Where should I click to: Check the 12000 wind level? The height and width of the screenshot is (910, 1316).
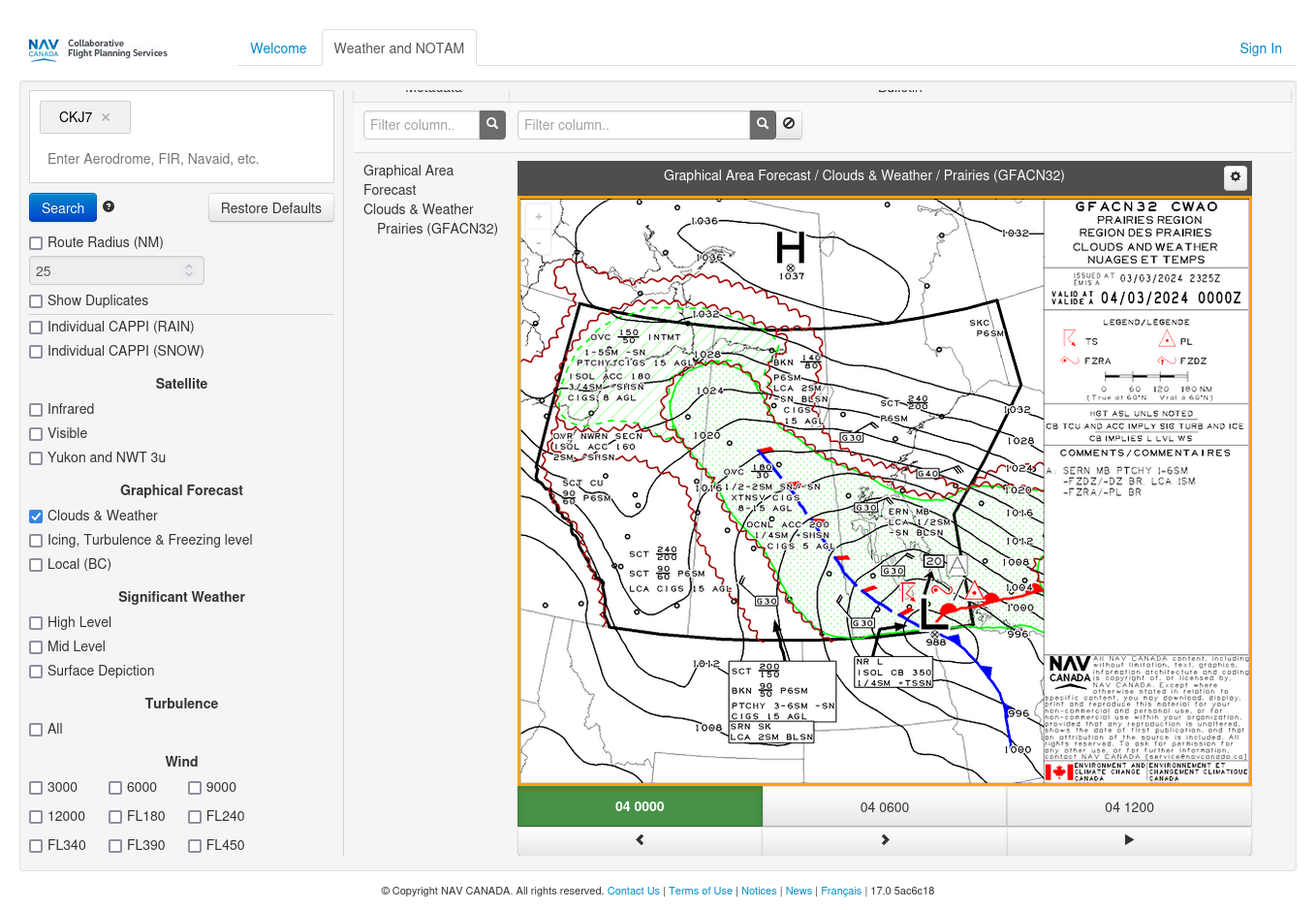36,817
